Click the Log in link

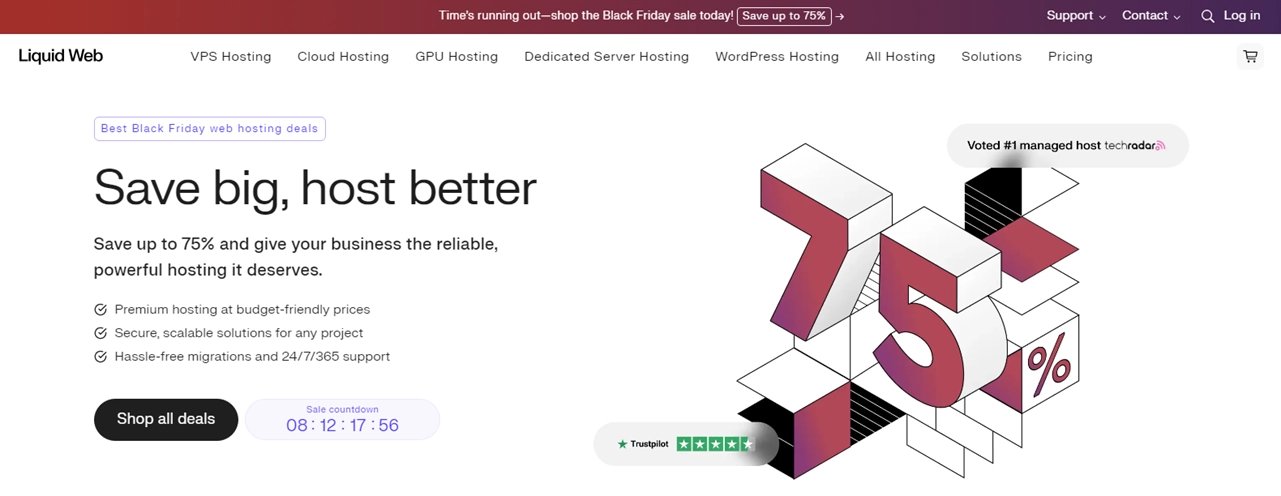(1242, 16)
